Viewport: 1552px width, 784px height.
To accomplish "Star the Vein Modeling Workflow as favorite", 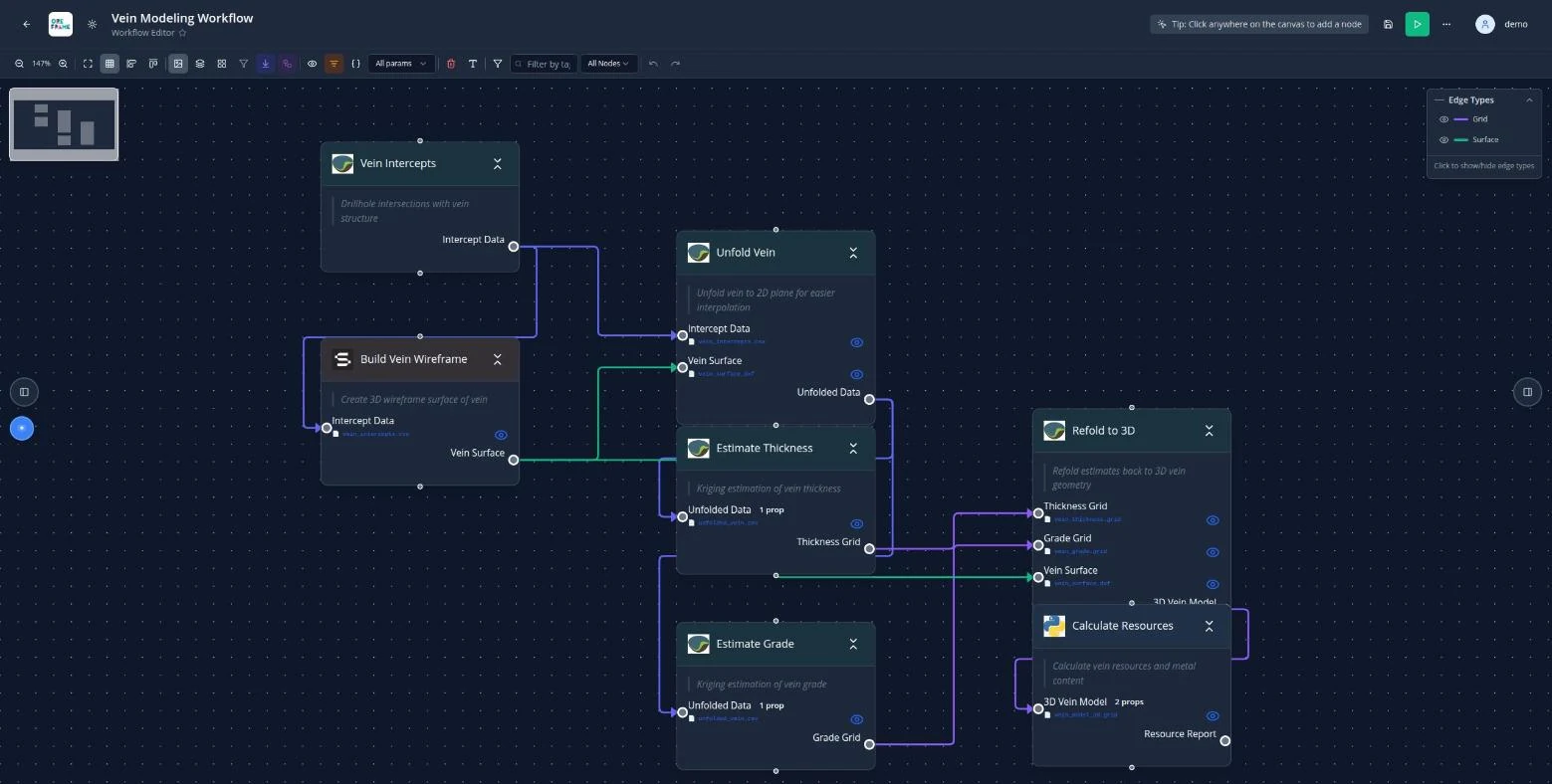I will point(182,33).
